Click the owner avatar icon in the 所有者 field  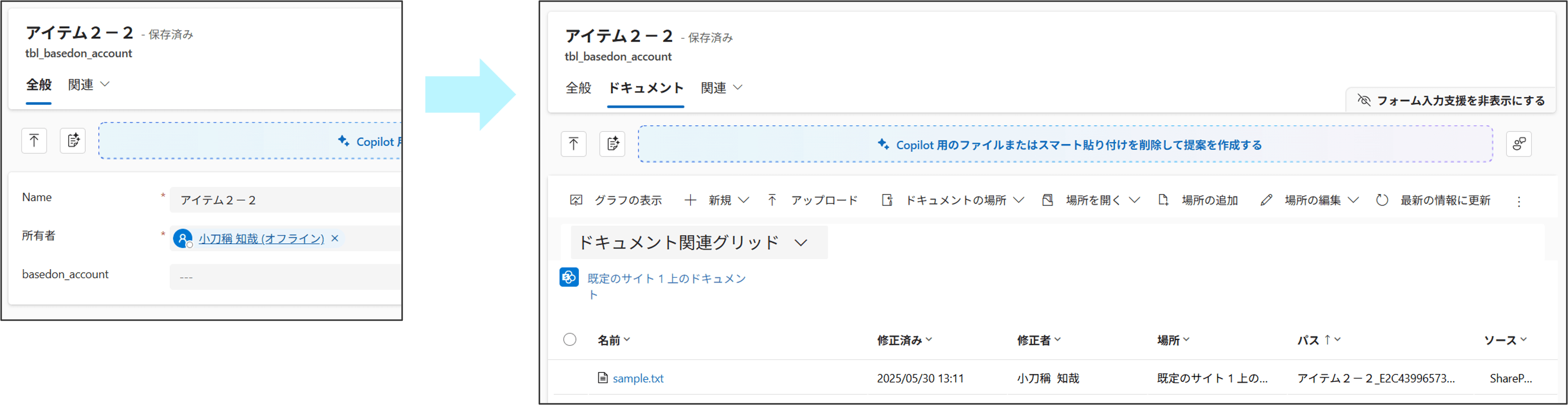click(x=183, y=238)
